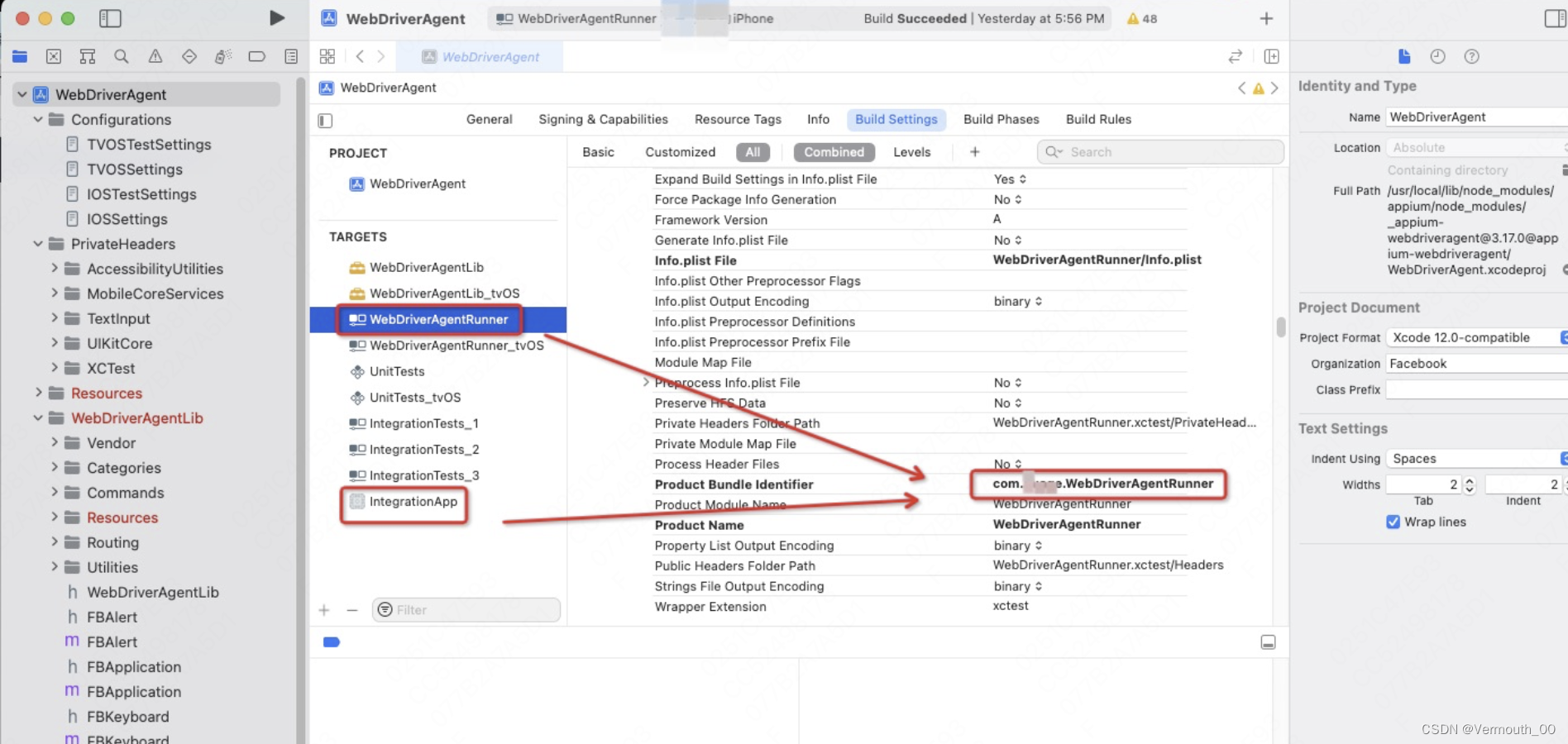The image size is (1568, 744).
Task: Add a build setting with plus button
Action: (x=975, y=151)
